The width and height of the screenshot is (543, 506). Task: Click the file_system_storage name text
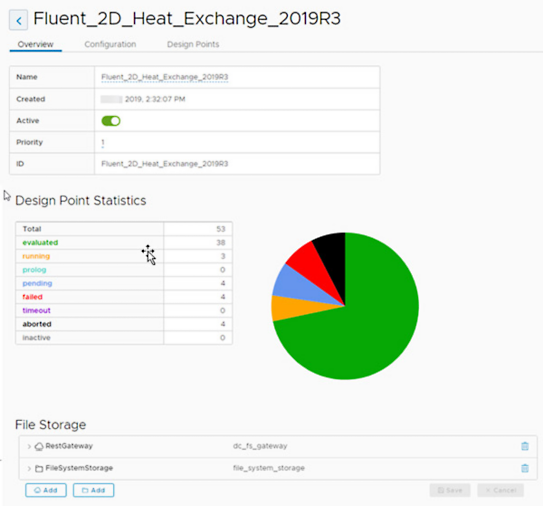point(269,468)
